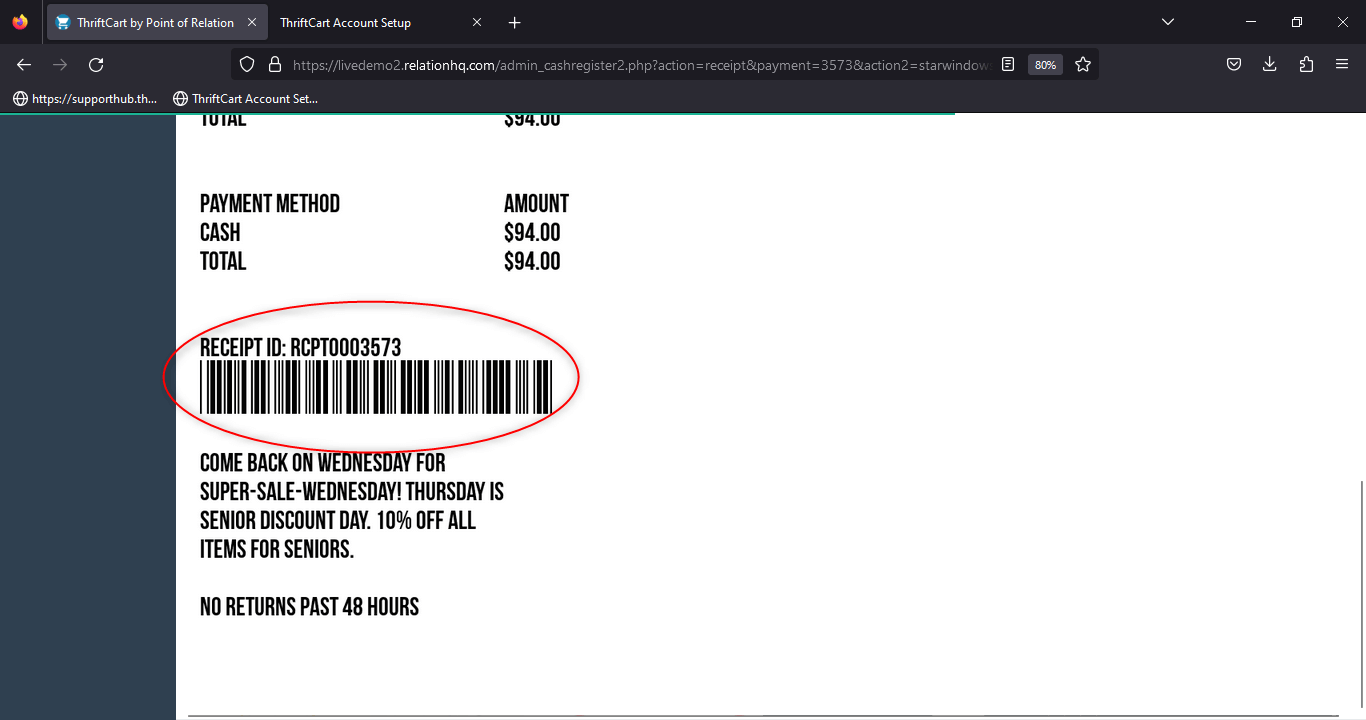The width and height of the screenshot is (1366, 720).
Task: Open the ThriftCart Account Set bookmark
Action: (246, 98)
